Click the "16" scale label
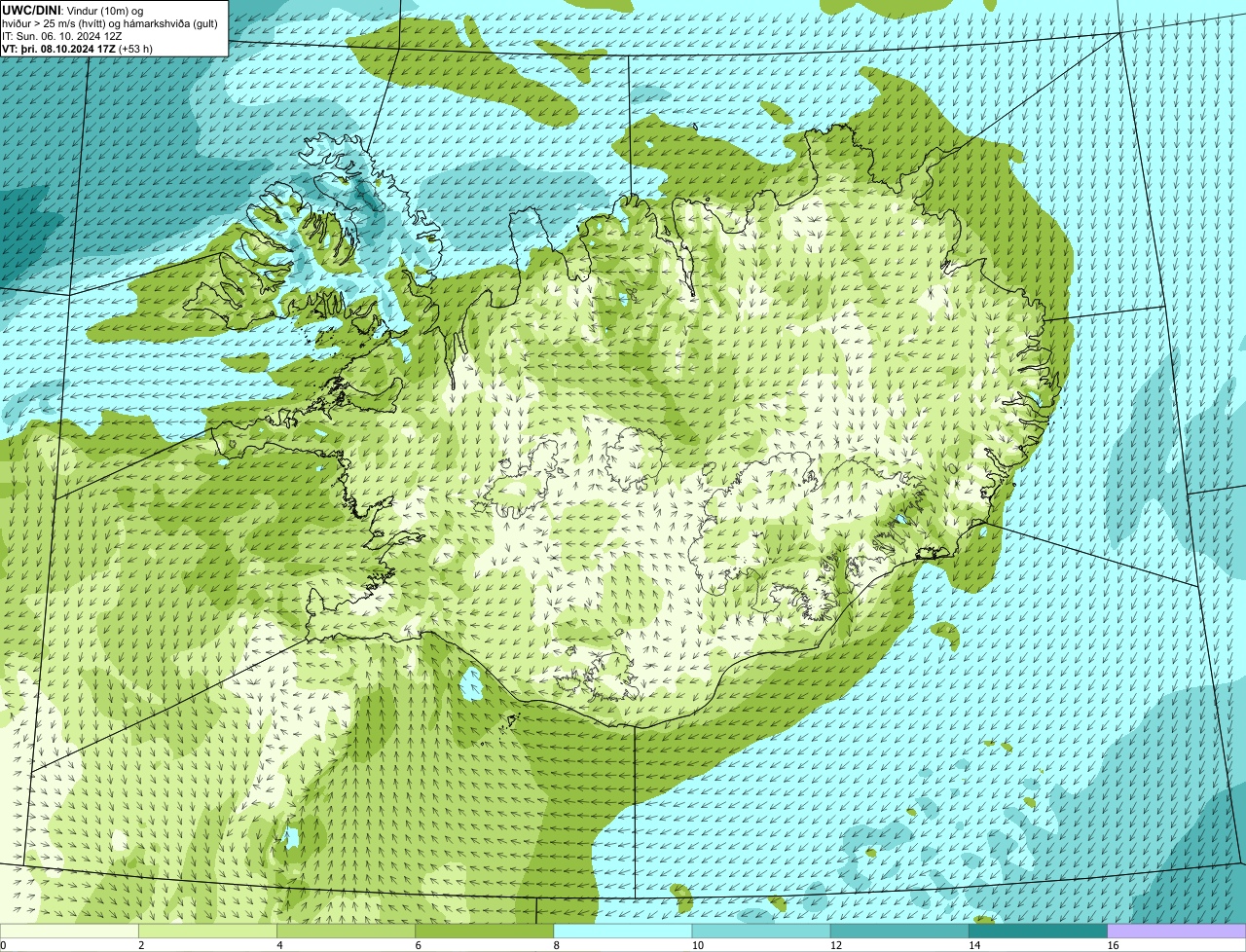Screen dimensions: 1246x952 tap(1113, 945)
